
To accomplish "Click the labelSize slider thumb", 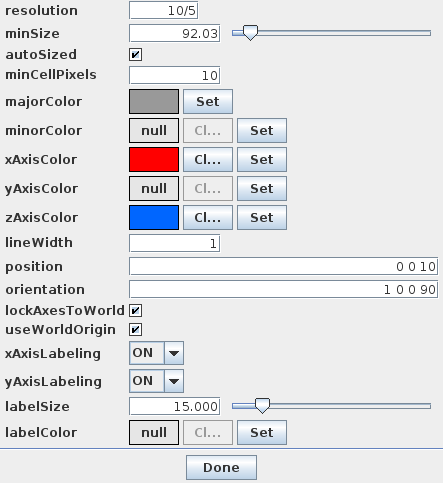I will [x=262, y=406].
